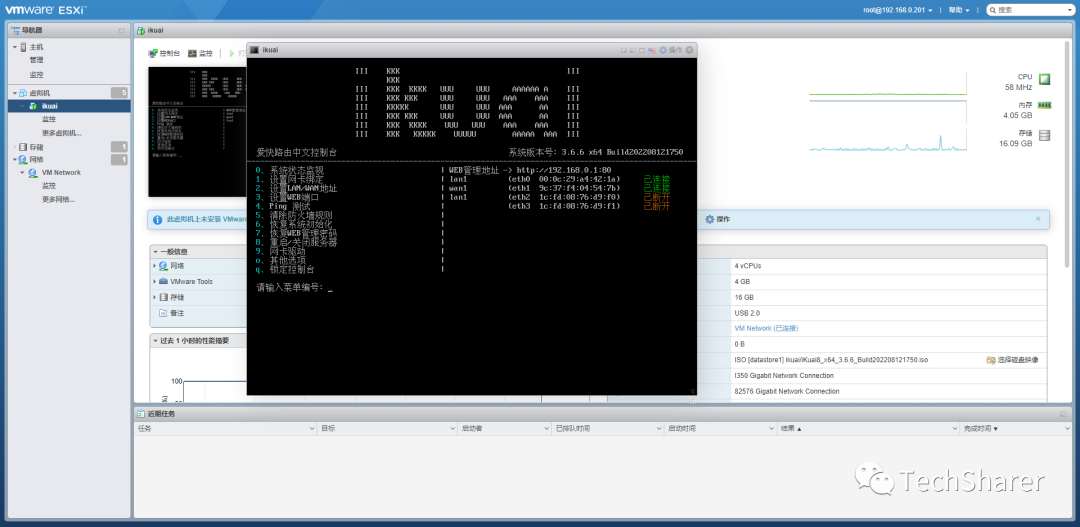The width and height of the screenshot is (1080, 527).
Task: Expand the VMware Tools row
Action: pyautogui.click(x=155, y=282)
